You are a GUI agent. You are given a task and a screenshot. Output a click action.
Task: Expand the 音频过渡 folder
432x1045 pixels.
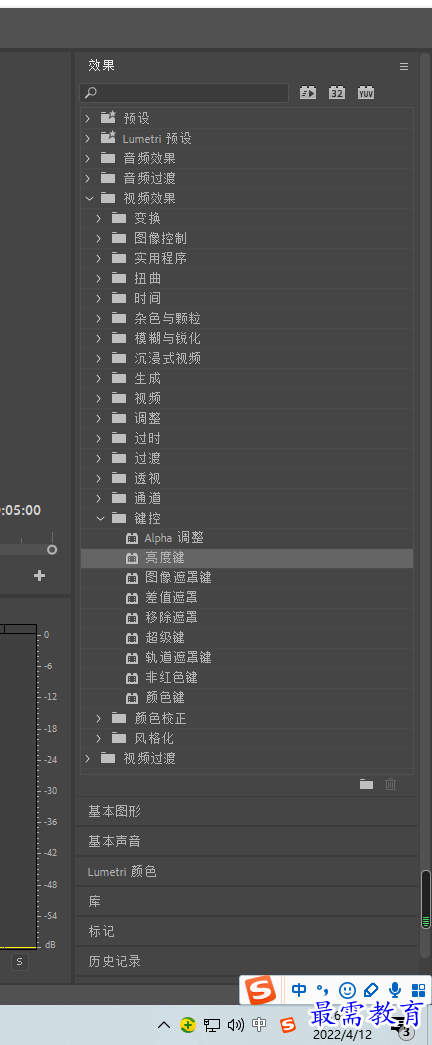coord(87,179)
